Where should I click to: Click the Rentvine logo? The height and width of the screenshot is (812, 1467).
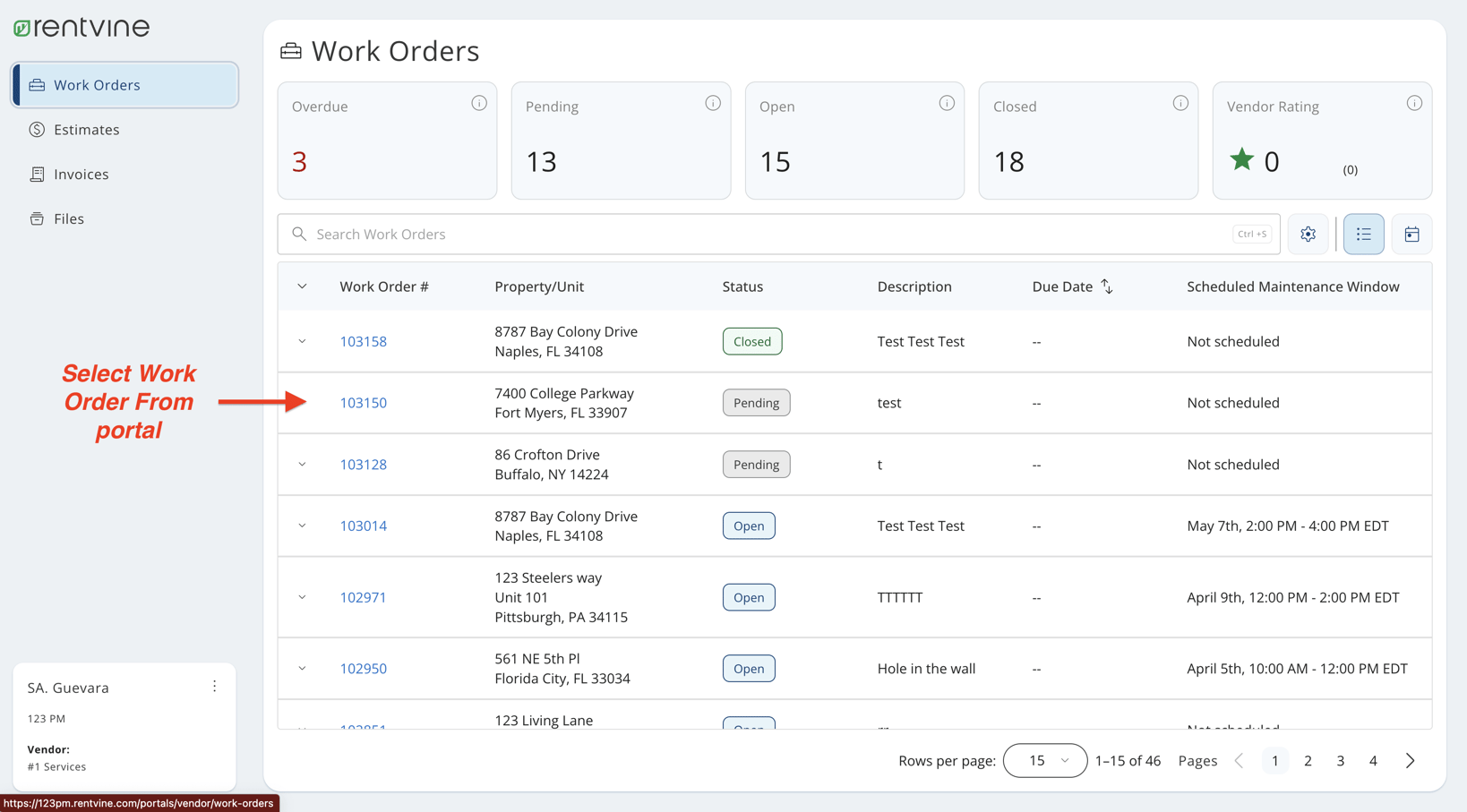pos(81,27)
